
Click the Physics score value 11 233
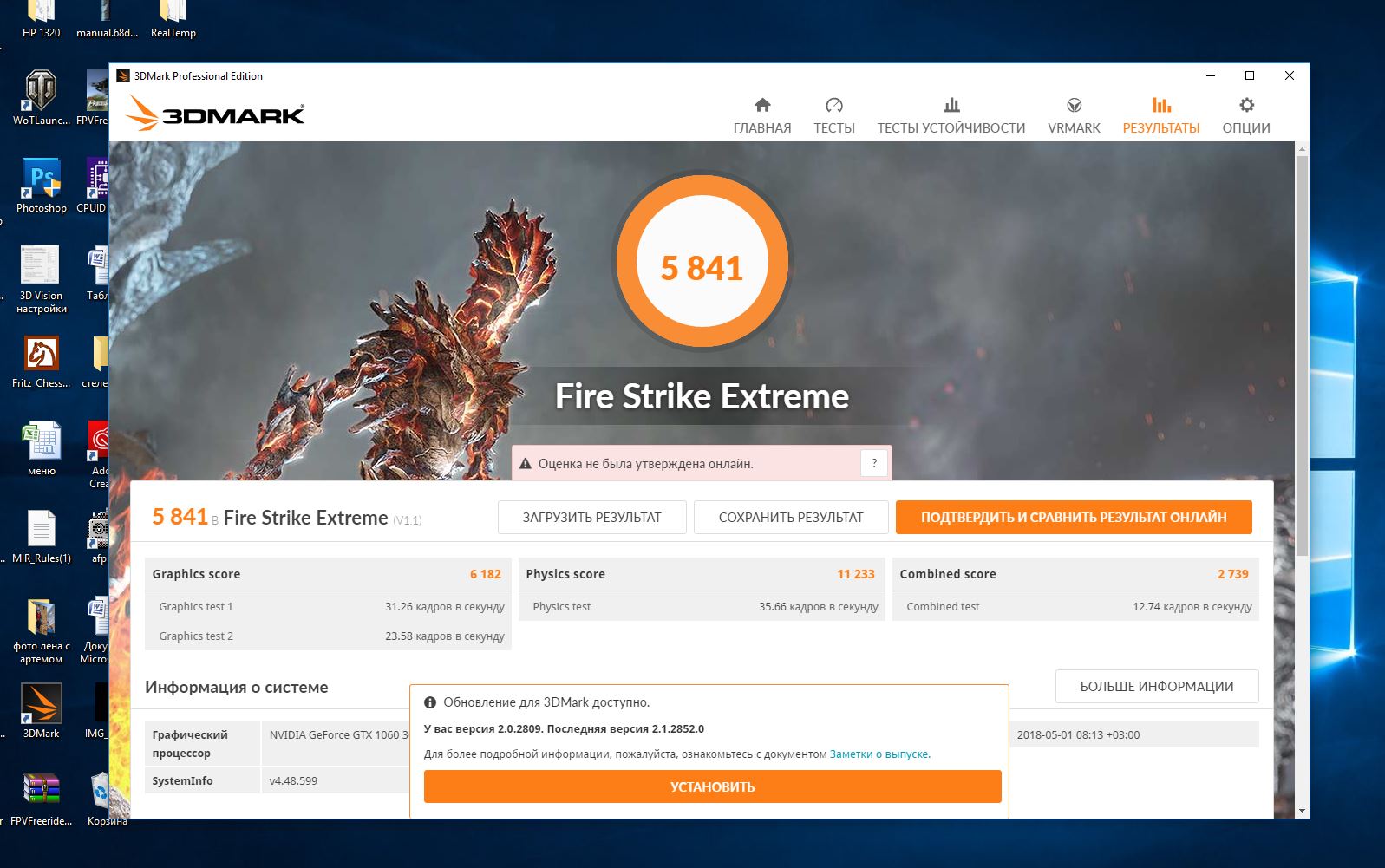856,574
